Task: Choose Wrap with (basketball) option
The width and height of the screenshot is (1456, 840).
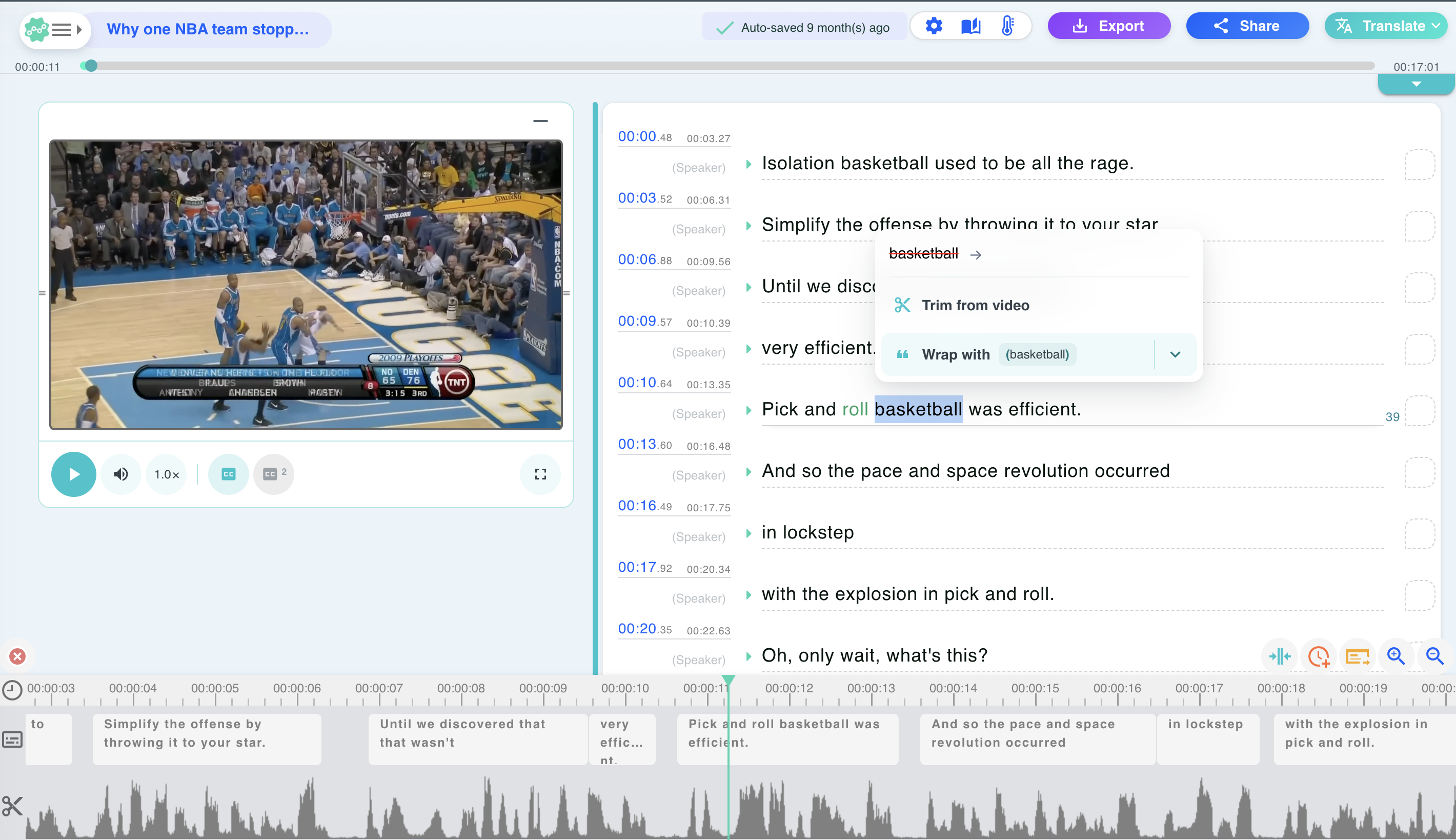Action: pos(1018,354)
